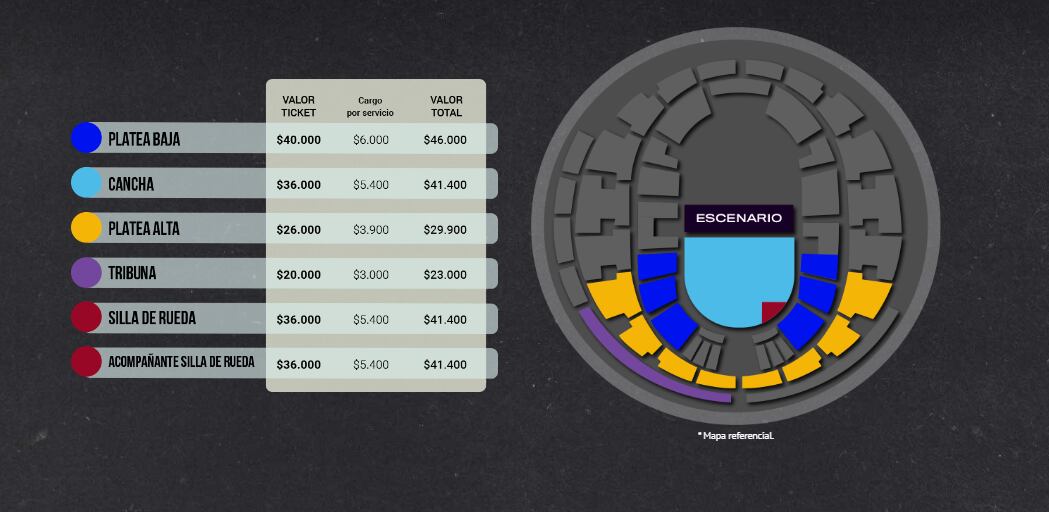Select the Platea Alta label
The width and height of the screenshot is (1049, 512).
144,229
